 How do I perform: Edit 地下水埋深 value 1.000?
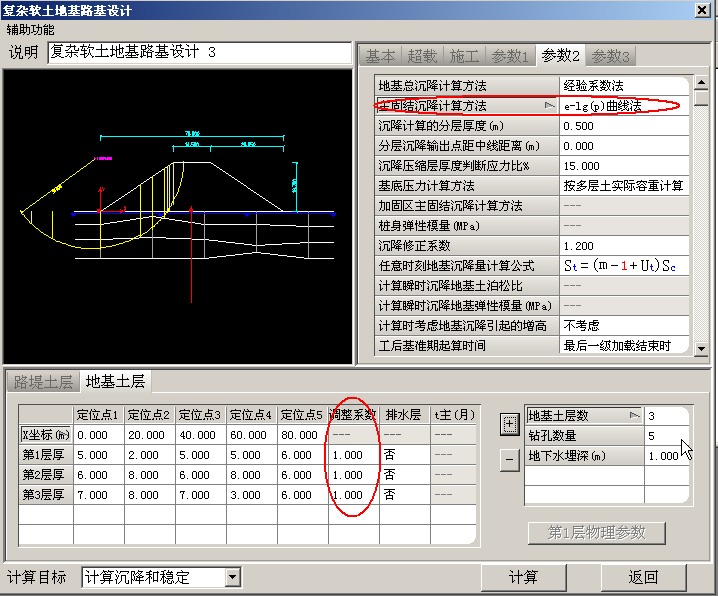point(666,456)
